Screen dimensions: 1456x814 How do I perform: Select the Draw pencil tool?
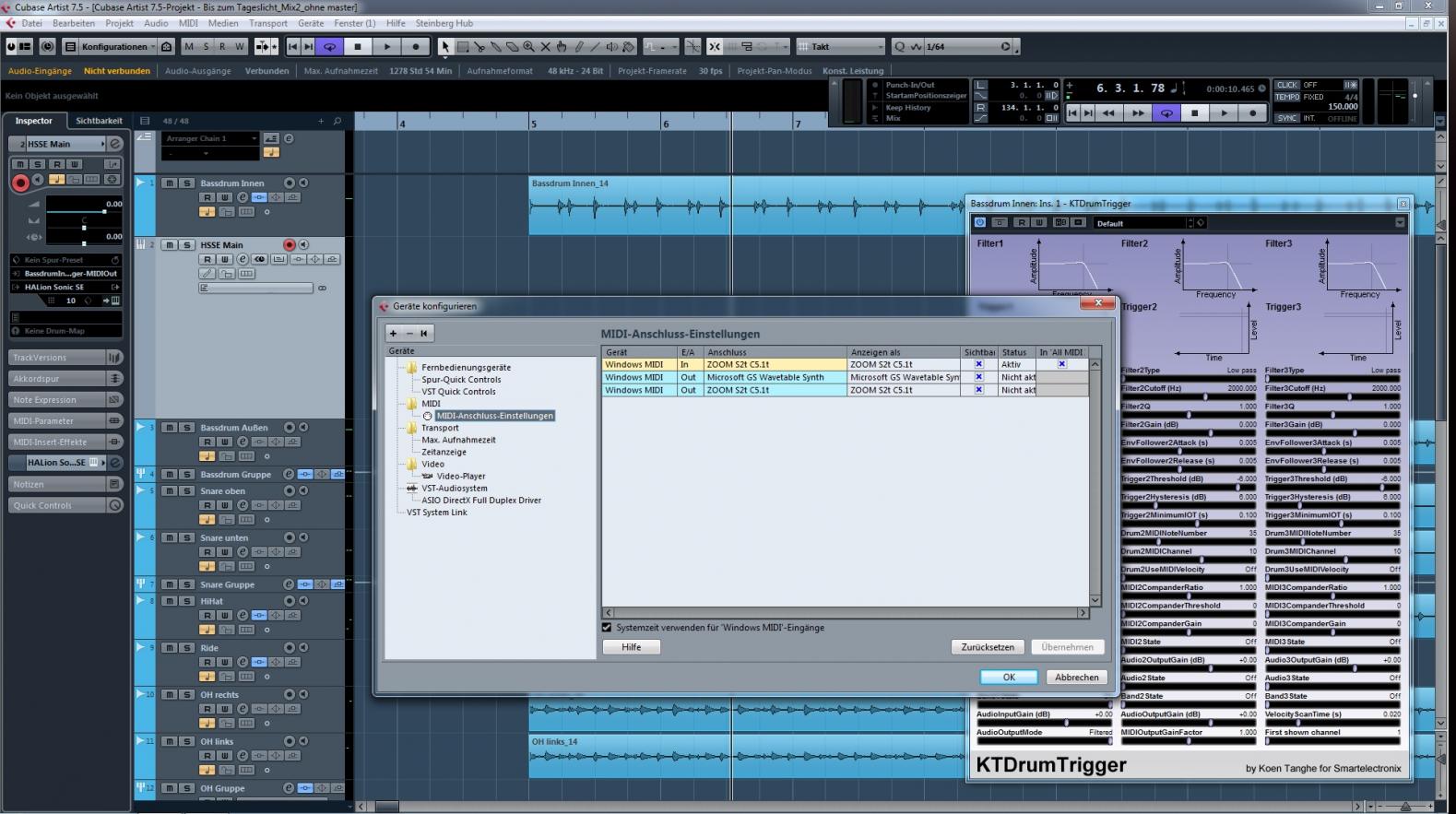click(579, 47)
